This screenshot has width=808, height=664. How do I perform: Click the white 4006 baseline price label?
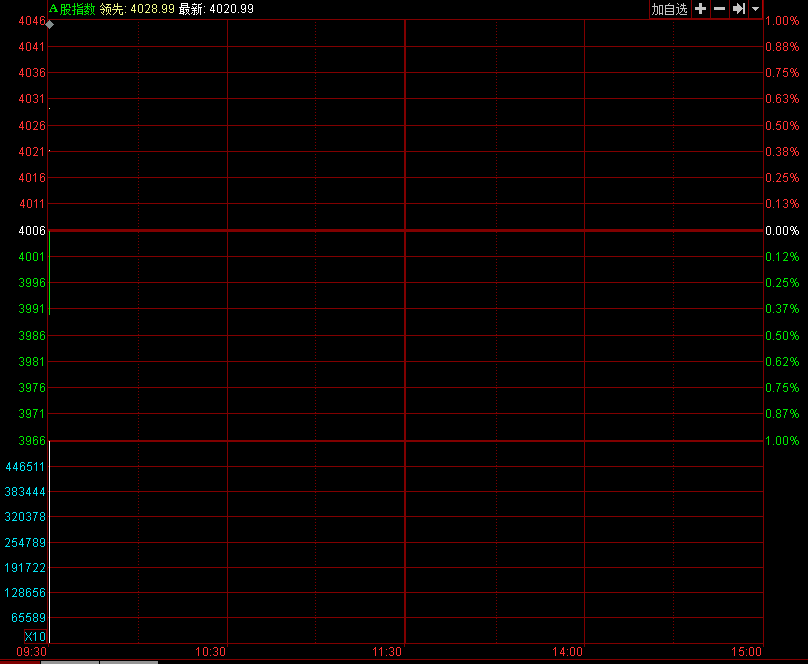[32, 231]
